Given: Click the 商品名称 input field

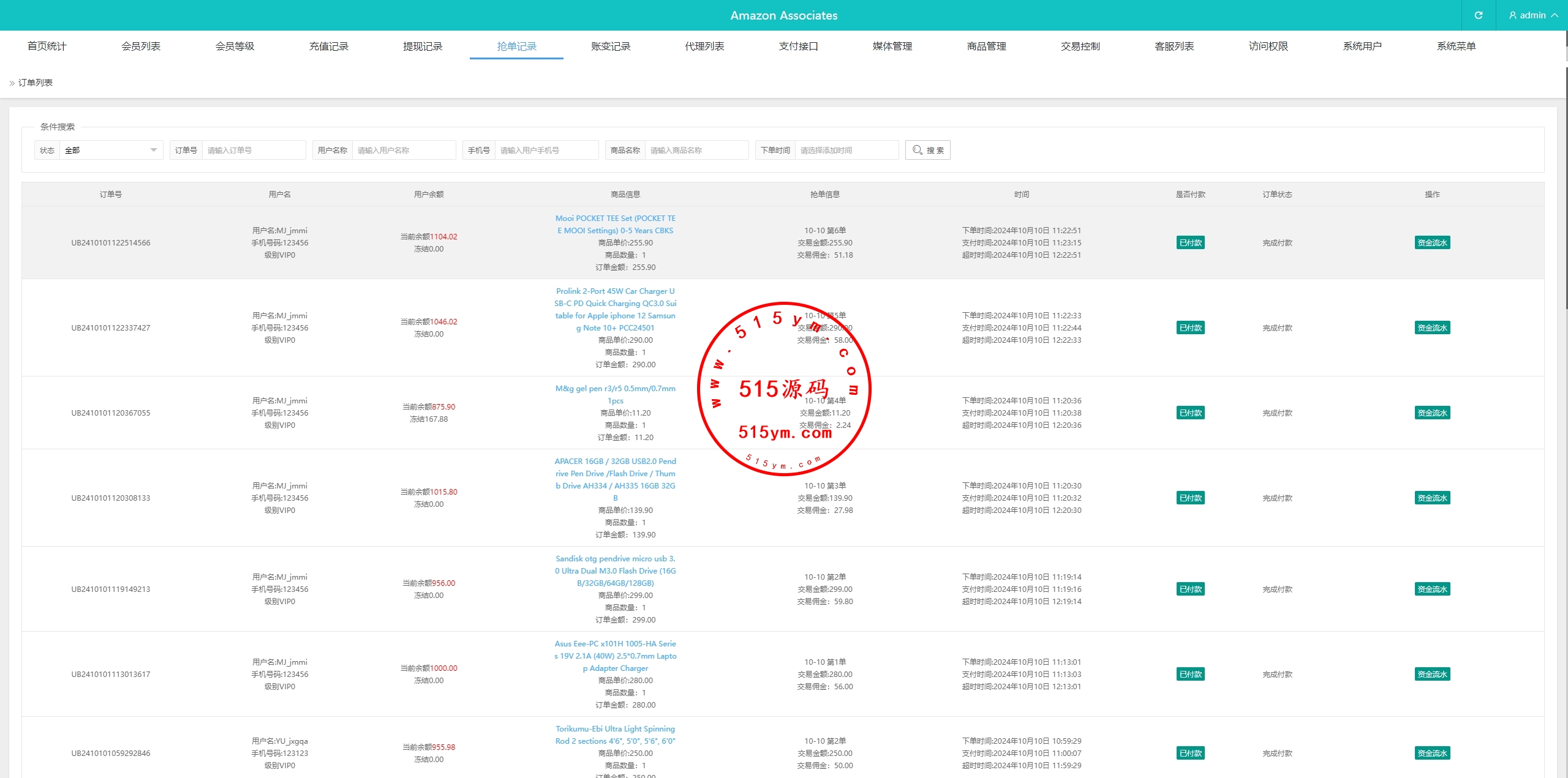Looking at the screenshot, I should point(696,150).
